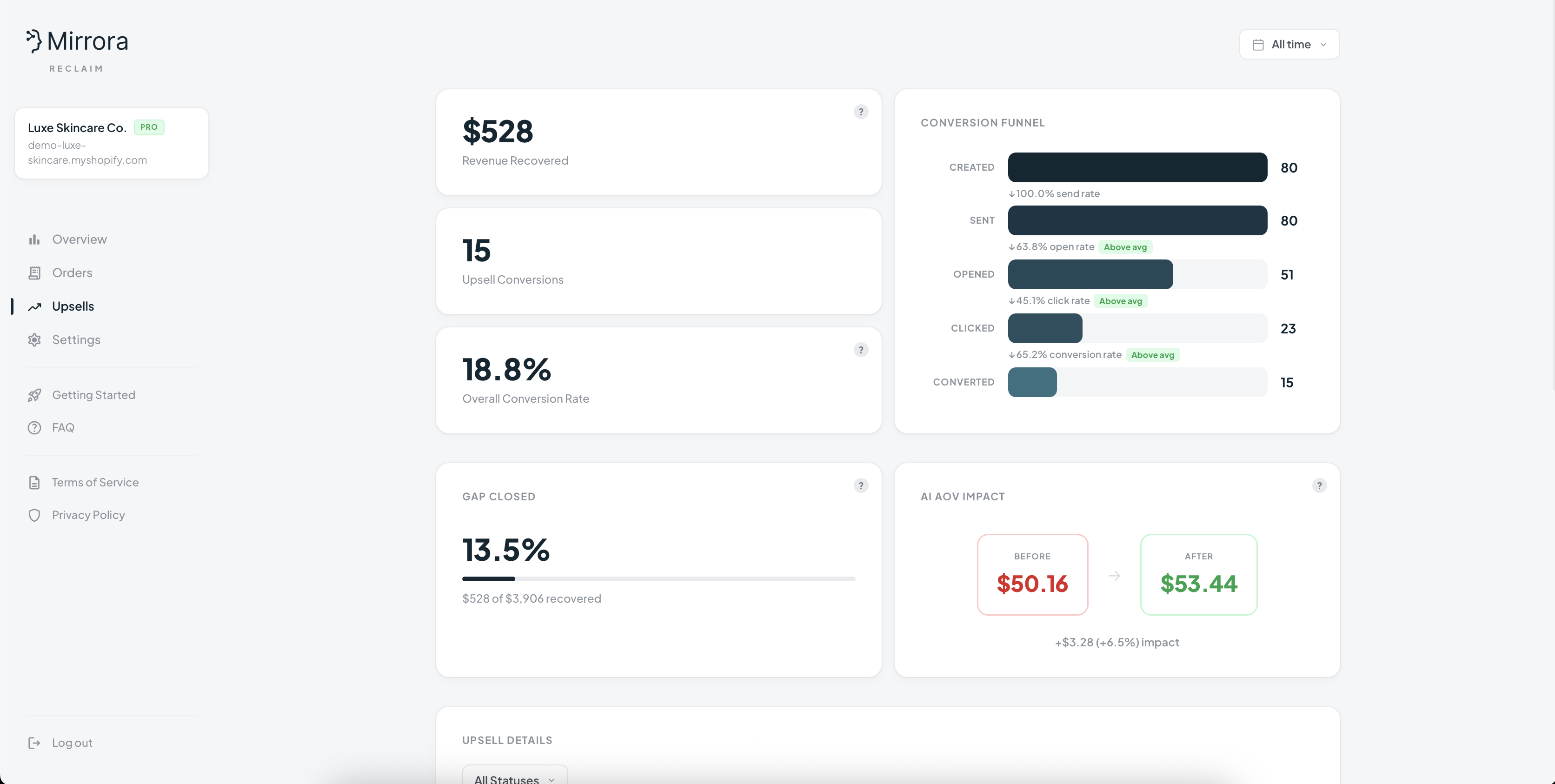
Task: Switch to the Orders section
Action: point(72,272)
